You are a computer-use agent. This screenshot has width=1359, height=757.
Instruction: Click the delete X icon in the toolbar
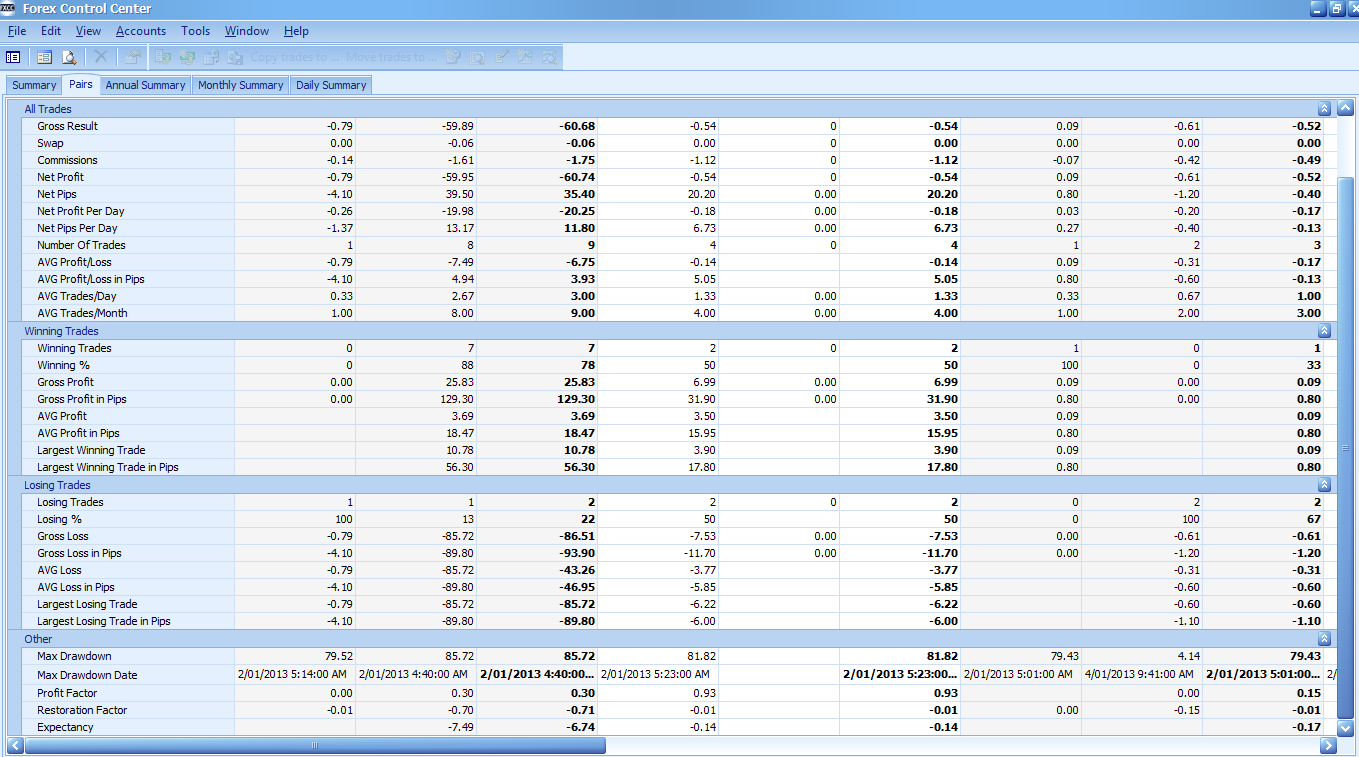(101, 57)
